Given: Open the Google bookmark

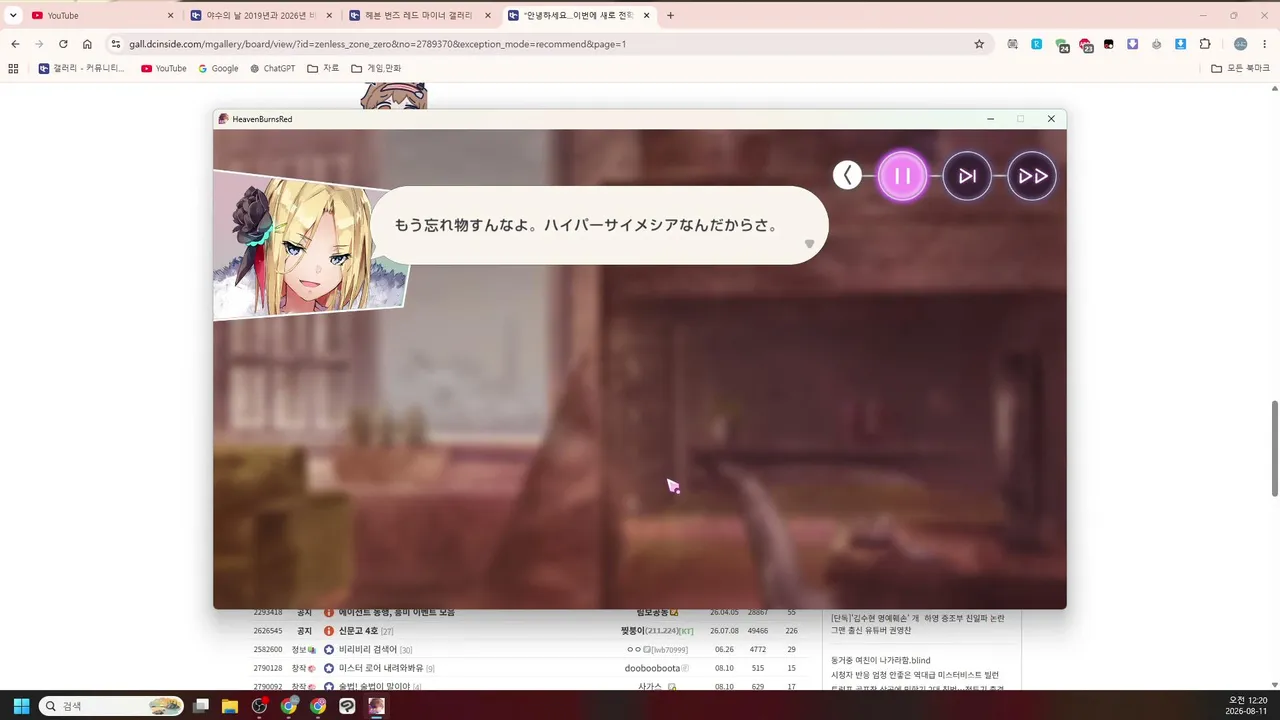Looking at the screenshot, I should 218,68.
